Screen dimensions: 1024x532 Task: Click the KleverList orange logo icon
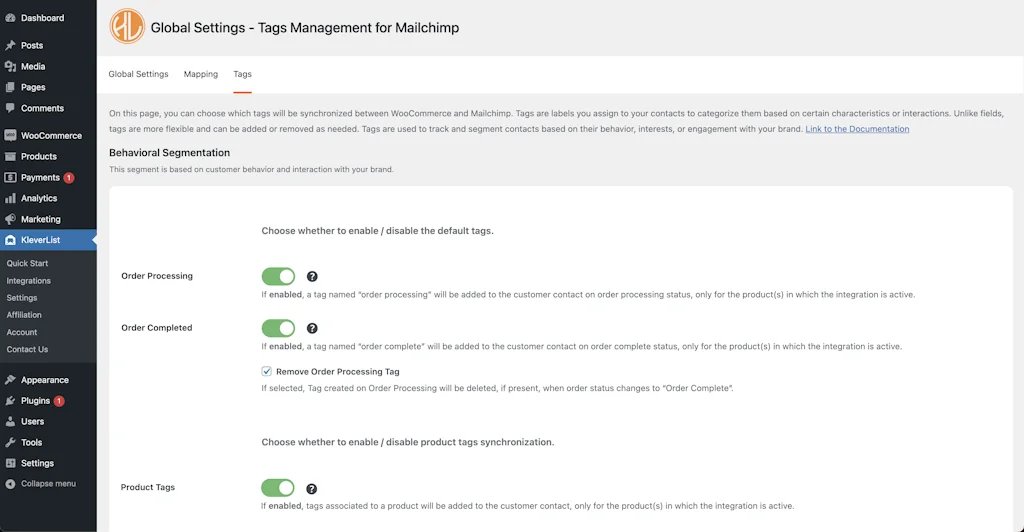pyautogui.click(x=127, y=27)
